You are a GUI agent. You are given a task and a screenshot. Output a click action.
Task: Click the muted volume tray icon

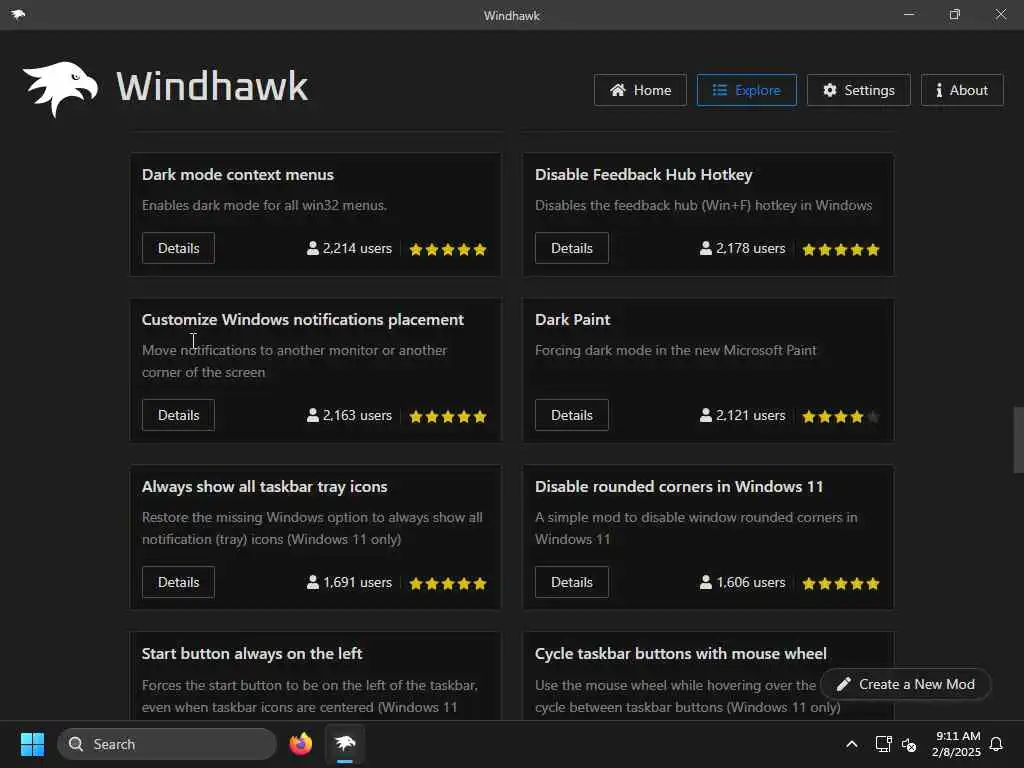point(908,744)
